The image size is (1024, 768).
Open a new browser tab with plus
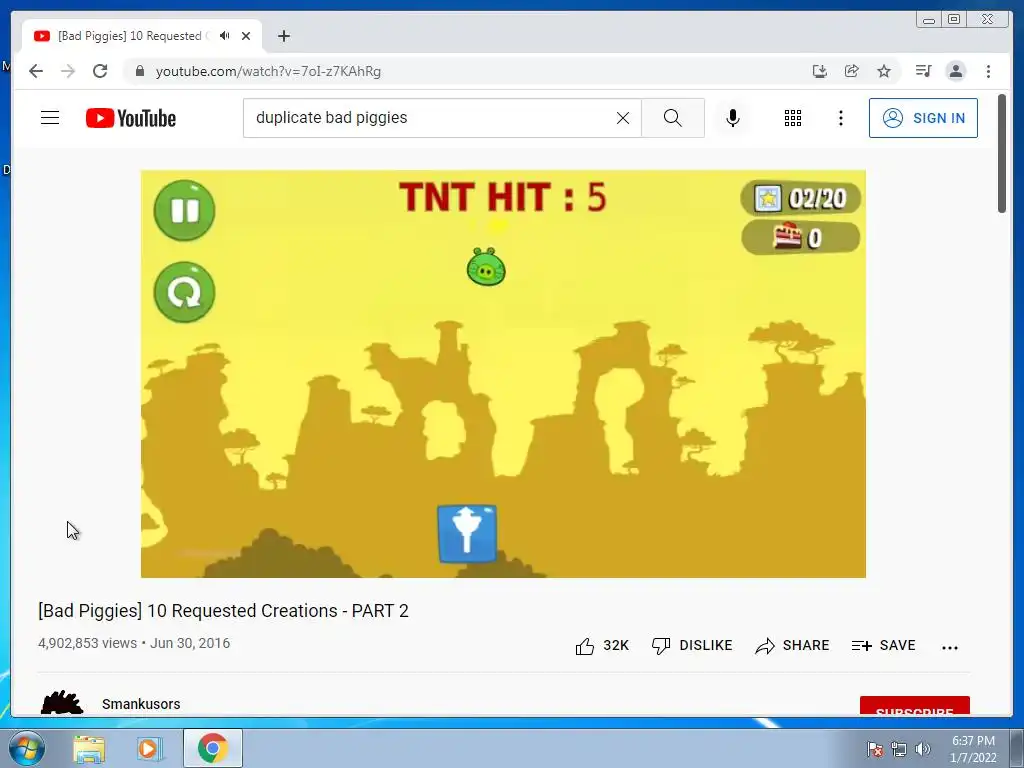283,36
